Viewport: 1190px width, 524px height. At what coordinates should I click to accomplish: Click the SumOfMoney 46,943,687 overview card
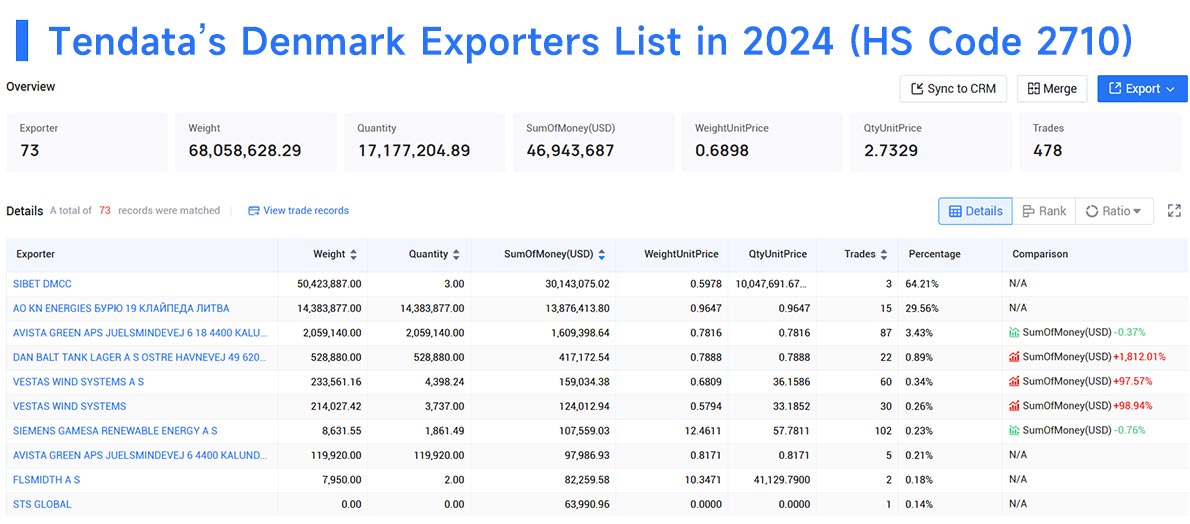[593, 141]
